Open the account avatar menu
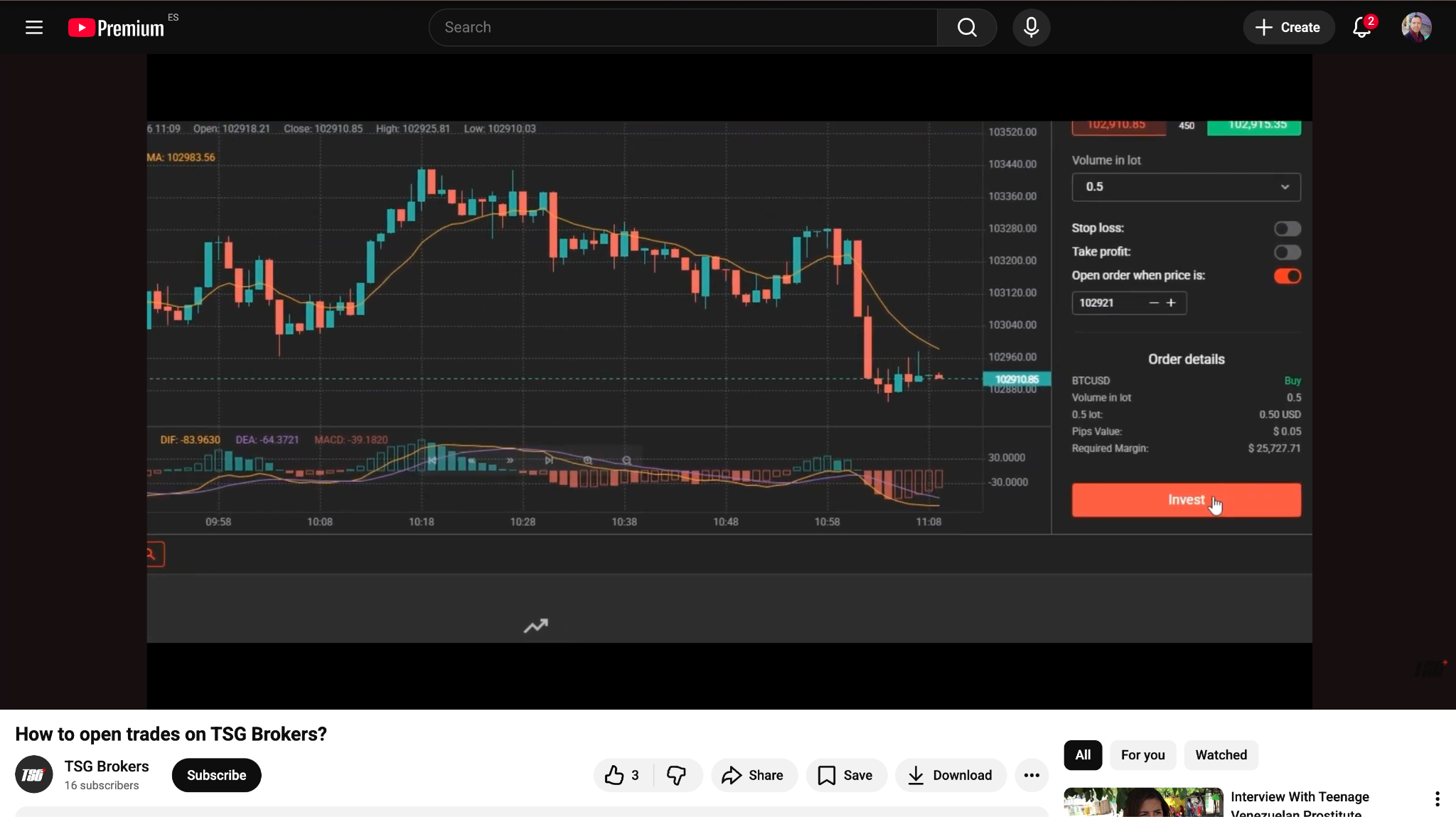This screenshot has height=817, width=1456. [x=1416, y=28]
